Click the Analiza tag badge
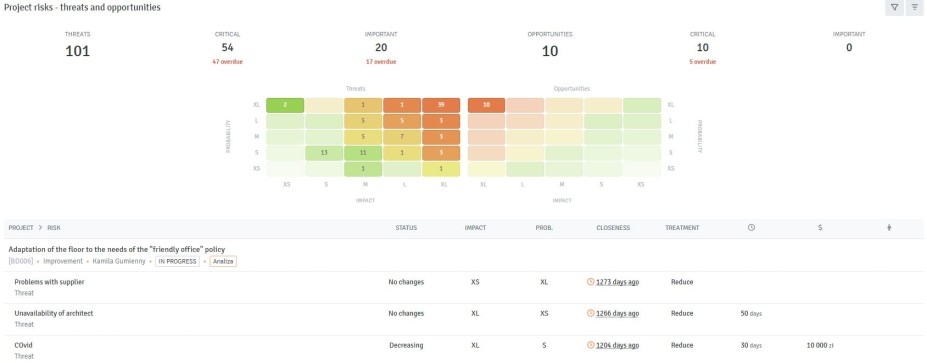Screen dimensions: 927x363 pyautogui.click(x=223, y=261)
